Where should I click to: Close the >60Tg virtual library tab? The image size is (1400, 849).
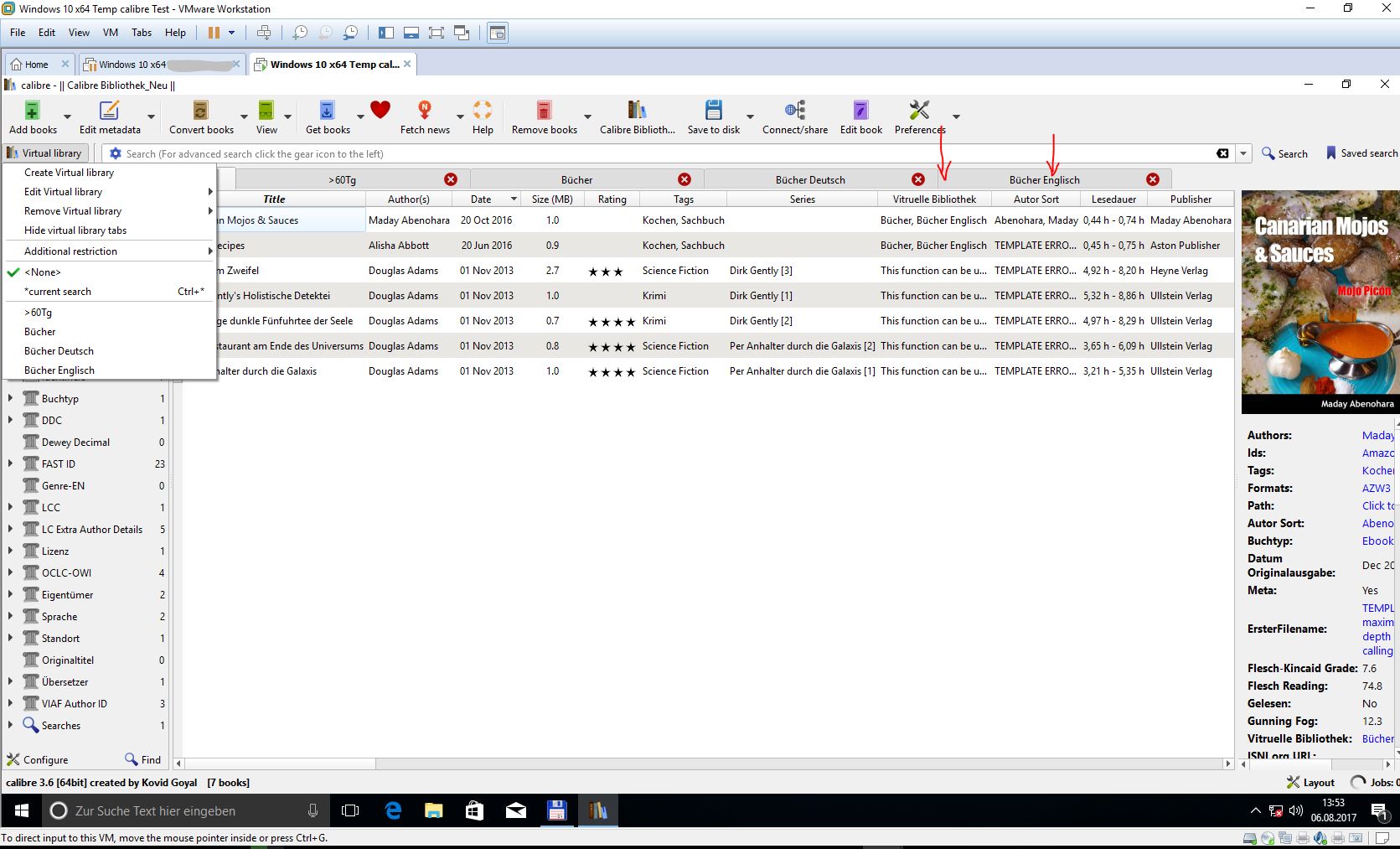coord(451,179)
